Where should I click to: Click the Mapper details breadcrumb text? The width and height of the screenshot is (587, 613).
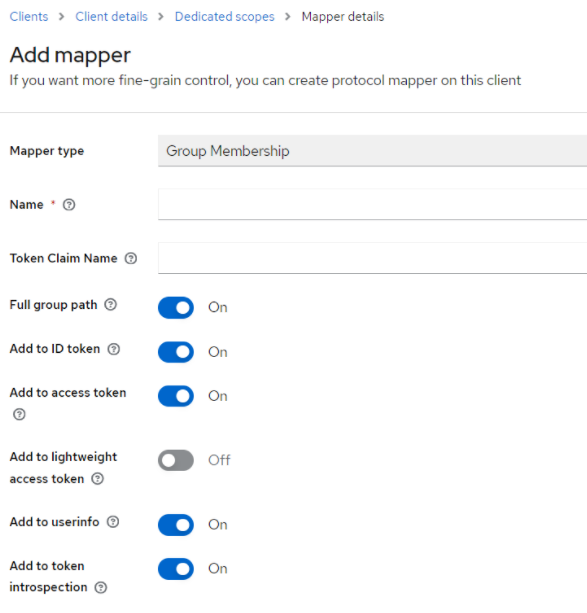(x=343, y=17)
